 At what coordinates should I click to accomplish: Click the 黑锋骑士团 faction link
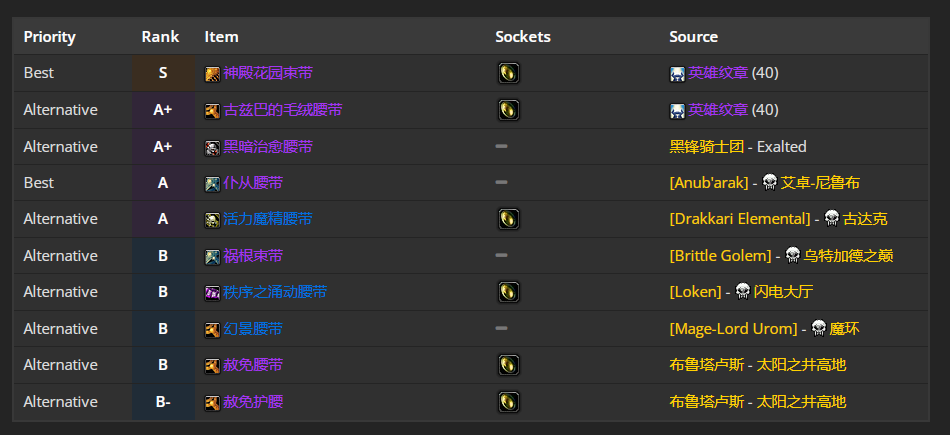(706, 147)
